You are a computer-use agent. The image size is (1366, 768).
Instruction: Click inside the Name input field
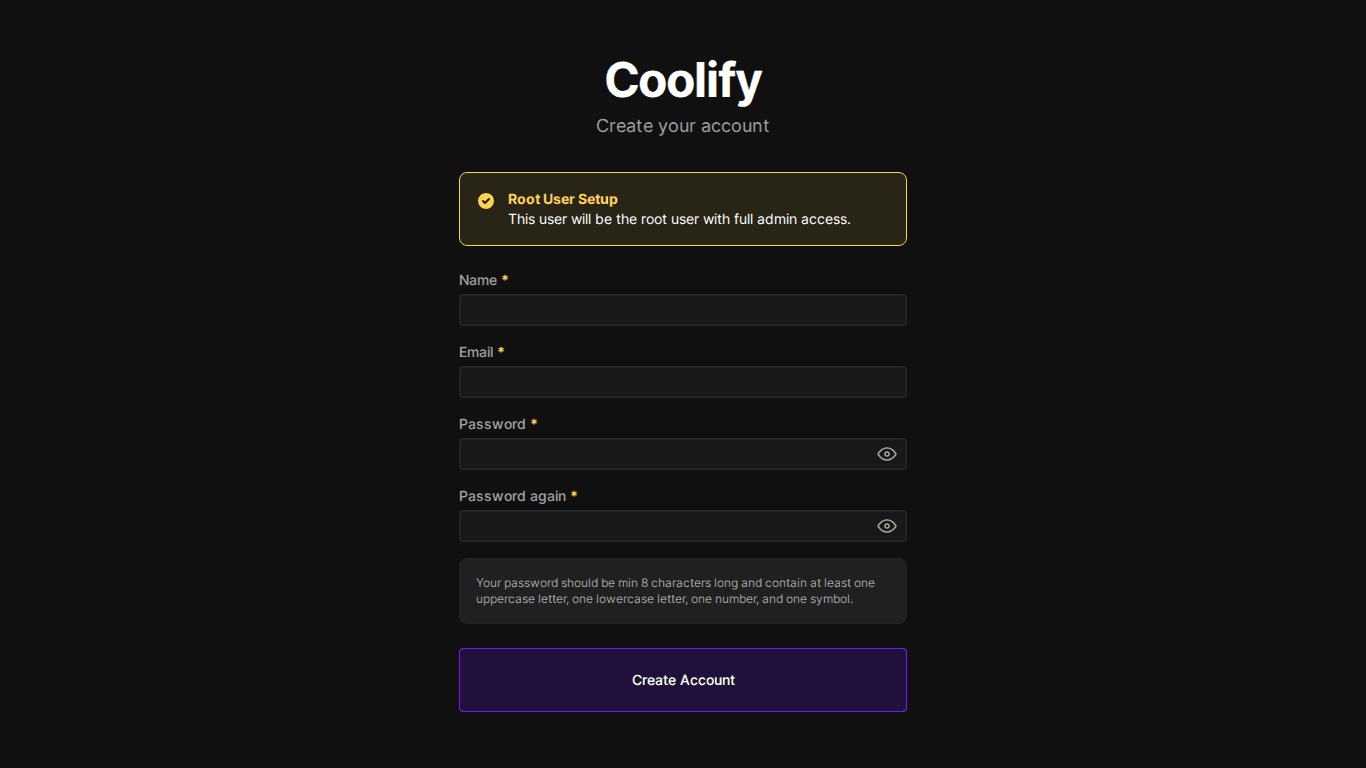pyautogui.click(x=683, y=310)
